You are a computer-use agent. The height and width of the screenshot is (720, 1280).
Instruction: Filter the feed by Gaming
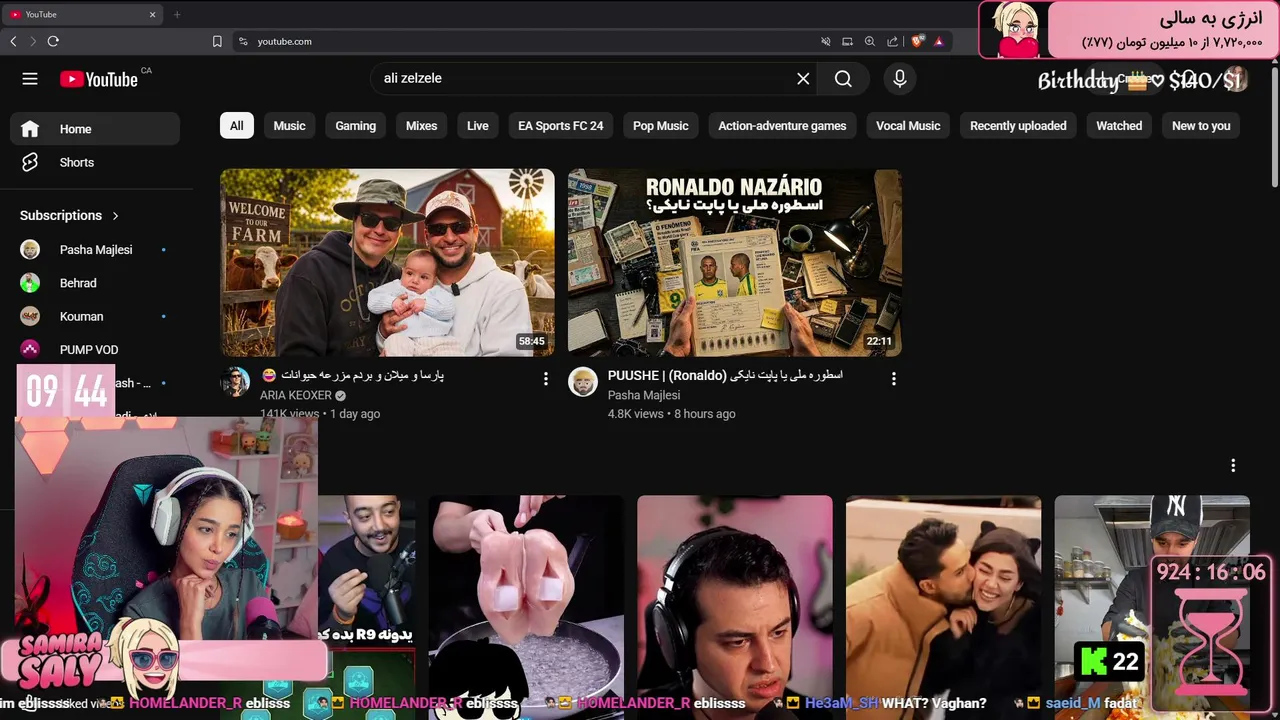(356, 126)
